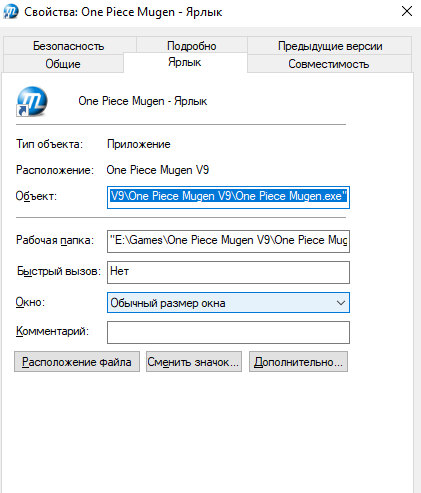This screenshot has width=421, height=493.
Task: Click the Mugen logo in the title bar
Action: point(11,12)
